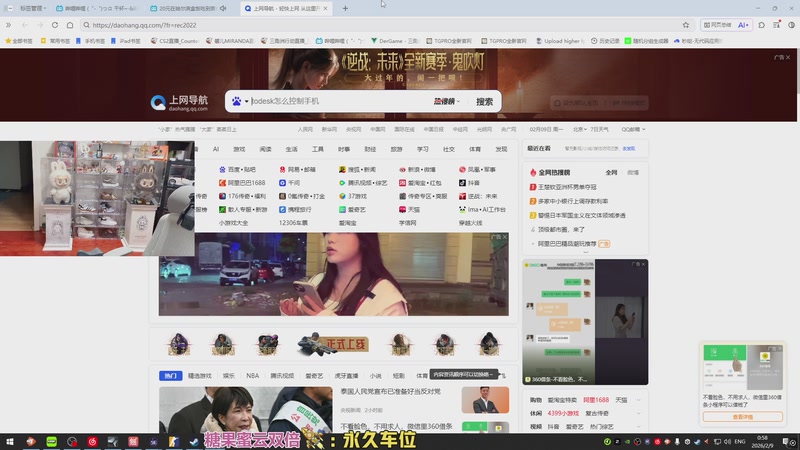800x450 pixels.
Task: Open the 37游戏 link
Action: pyautogui.click(x=353, y=196)
